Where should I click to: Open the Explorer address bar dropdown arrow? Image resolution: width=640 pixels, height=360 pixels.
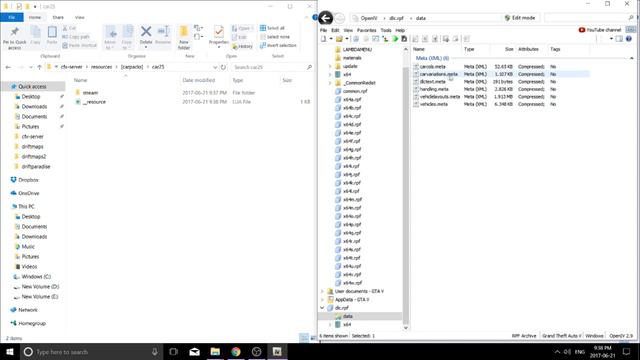coord(215,67)
